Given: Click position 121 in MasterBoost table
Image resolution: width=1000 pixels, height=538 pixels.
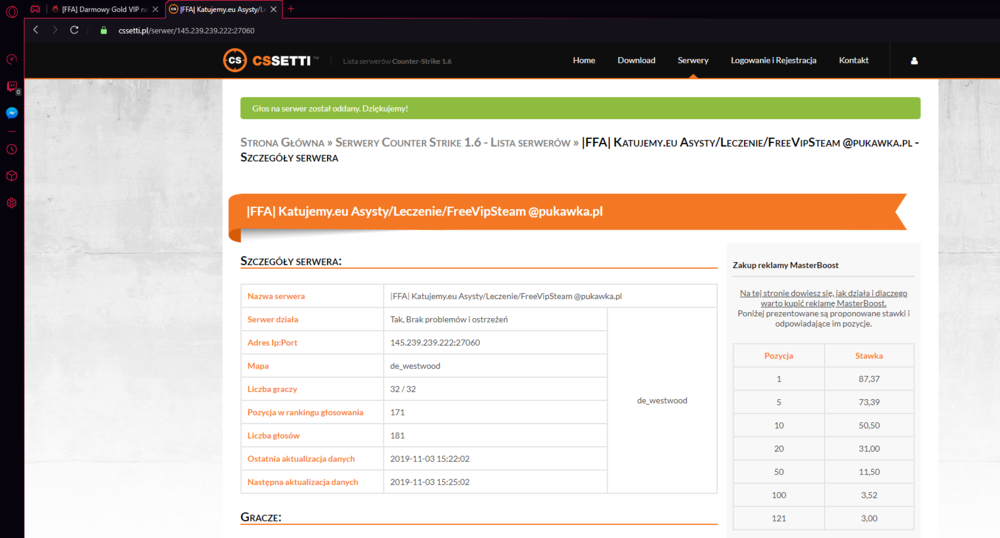Looking at the screenshot, I should pos(779,518).
